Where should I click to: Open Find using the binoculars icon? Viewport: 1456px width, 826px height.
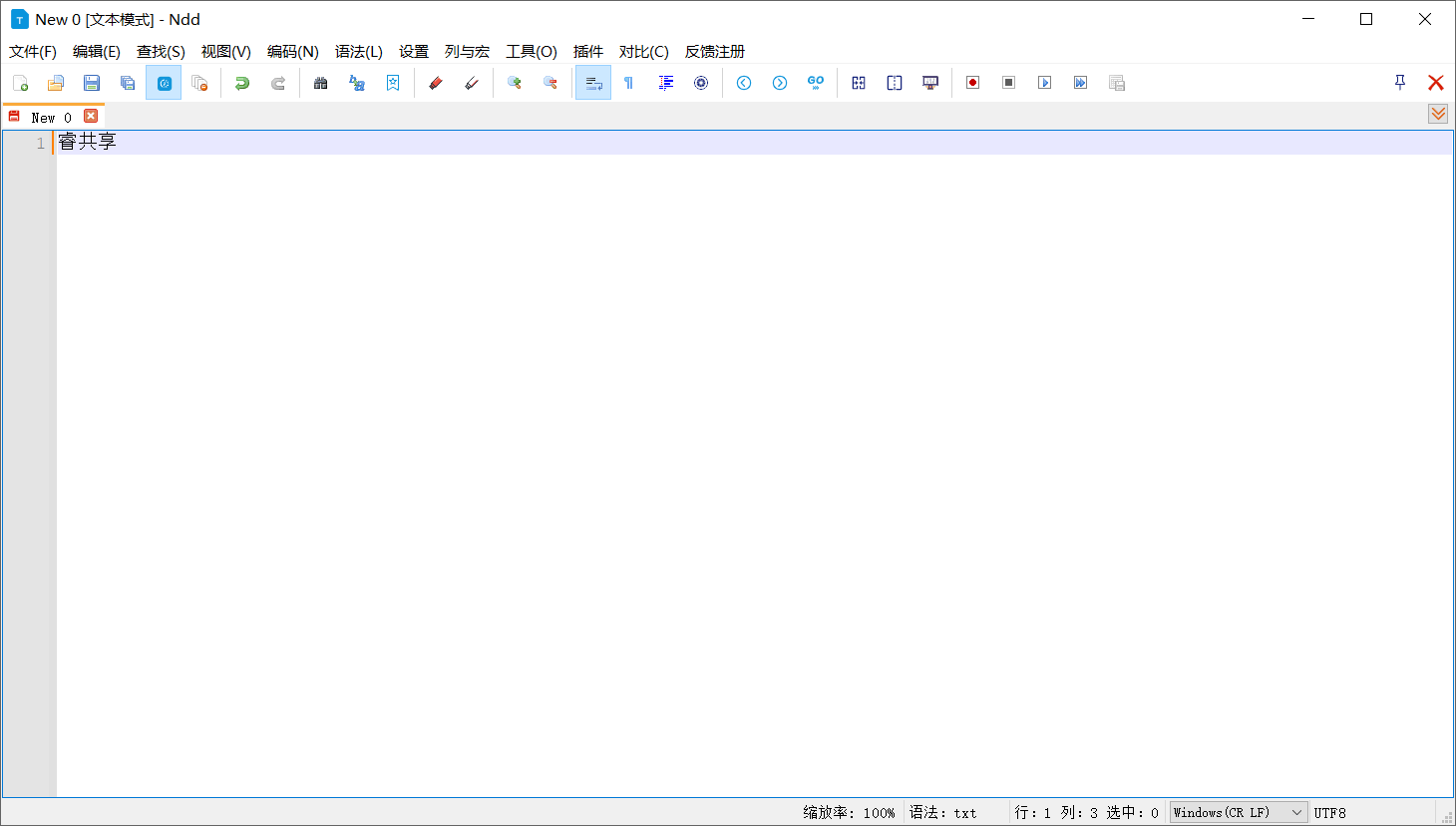point(320,83)
